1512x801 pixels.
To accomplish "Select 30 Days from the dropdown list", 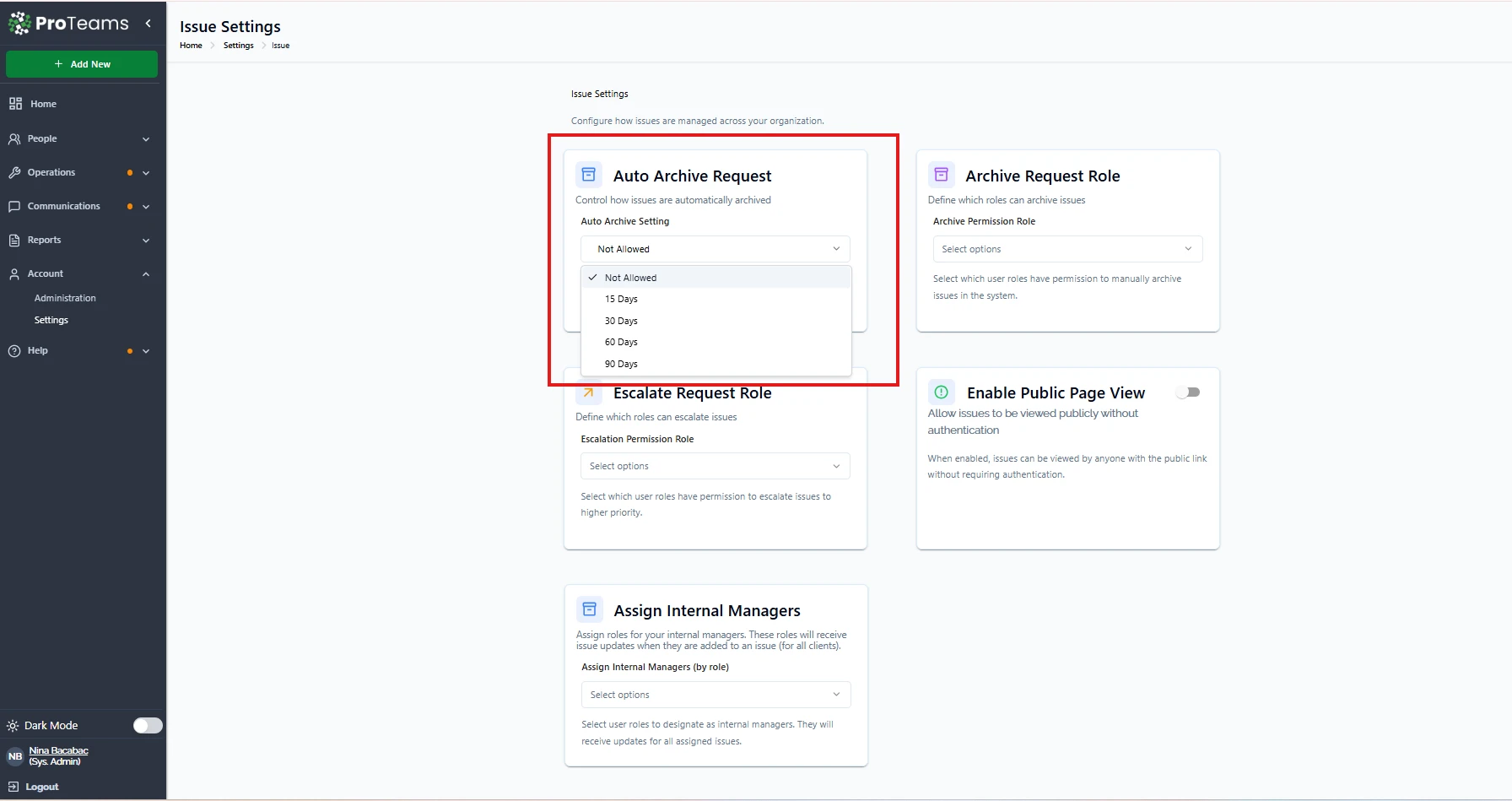I will (x=621, y=321).
